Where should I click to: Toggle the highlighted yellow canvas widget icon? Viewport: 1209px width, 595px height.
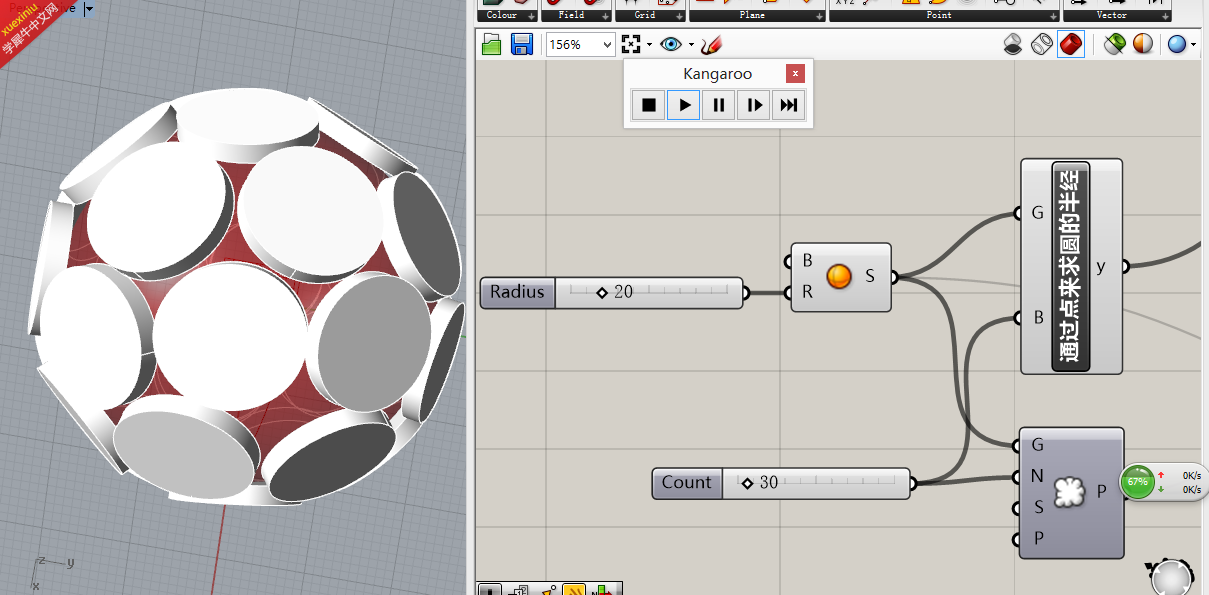point(574,590)
